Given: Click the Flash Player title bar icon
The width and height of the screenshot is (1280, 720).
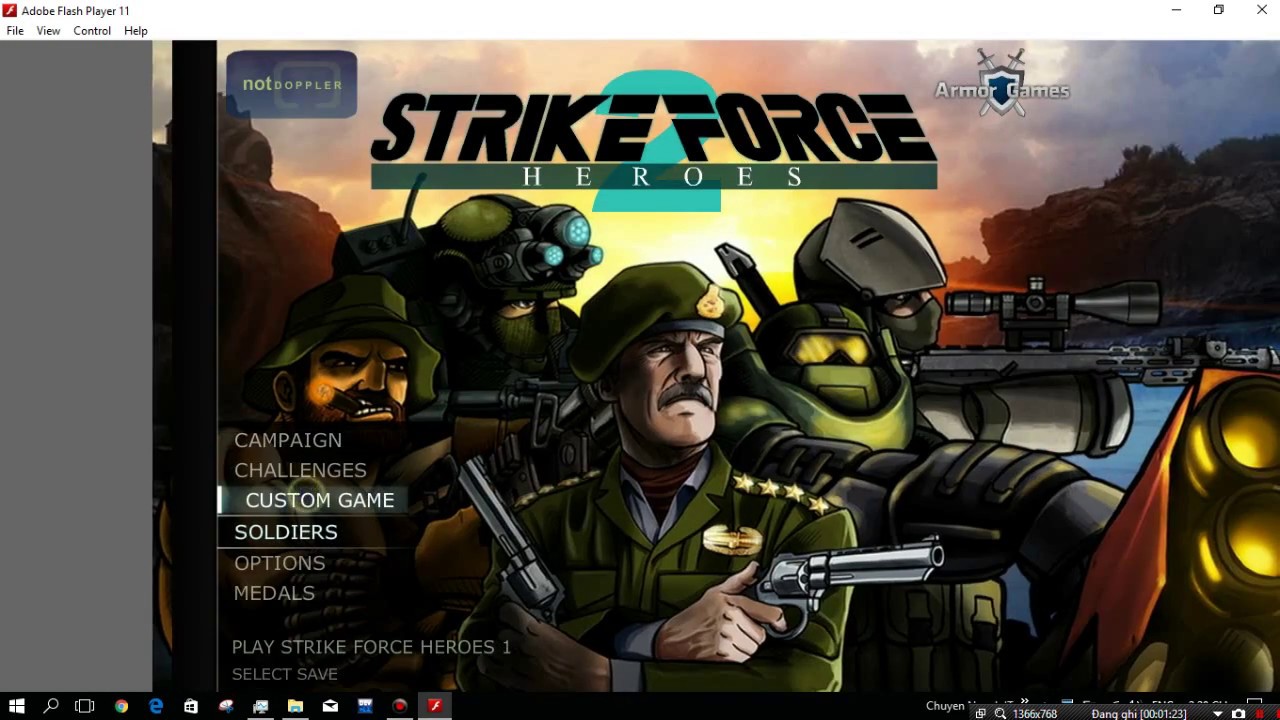Looking at the screenshot, I should coord(10,10).
